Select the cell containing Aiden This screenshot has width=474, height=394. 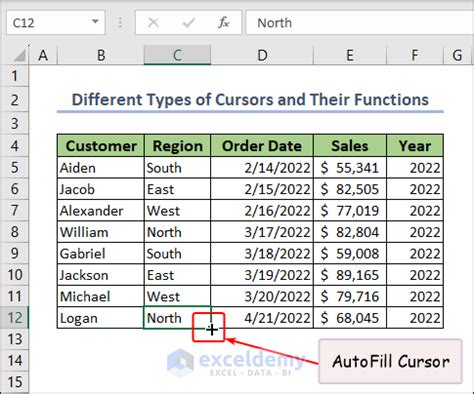pyautogui.click(x=101, y=168)
